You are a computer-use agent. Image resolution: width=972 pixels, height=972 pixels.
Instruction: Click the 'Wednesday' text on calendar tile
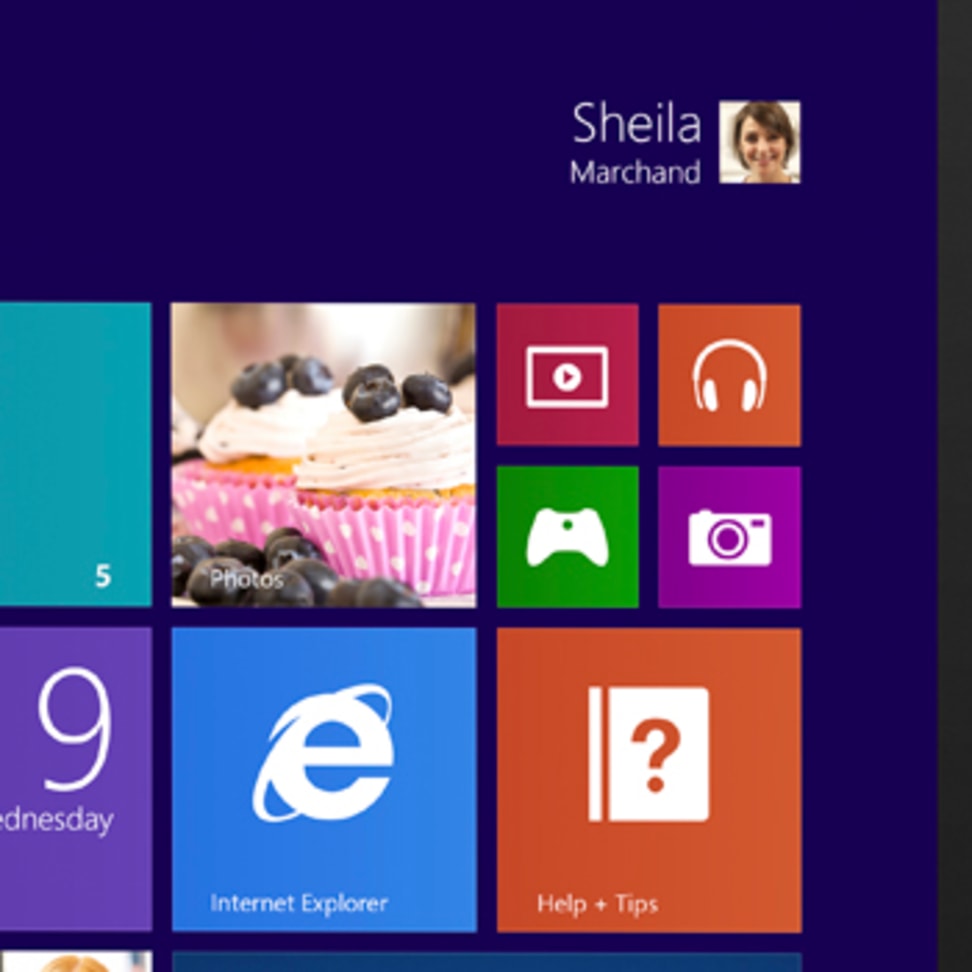tap(56, 820)
